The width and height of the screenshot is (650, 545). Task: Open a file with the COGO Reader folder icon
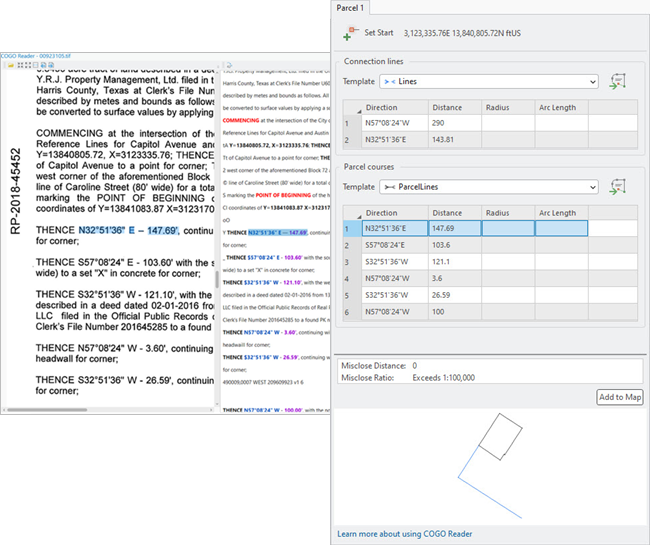pos(10,65)
